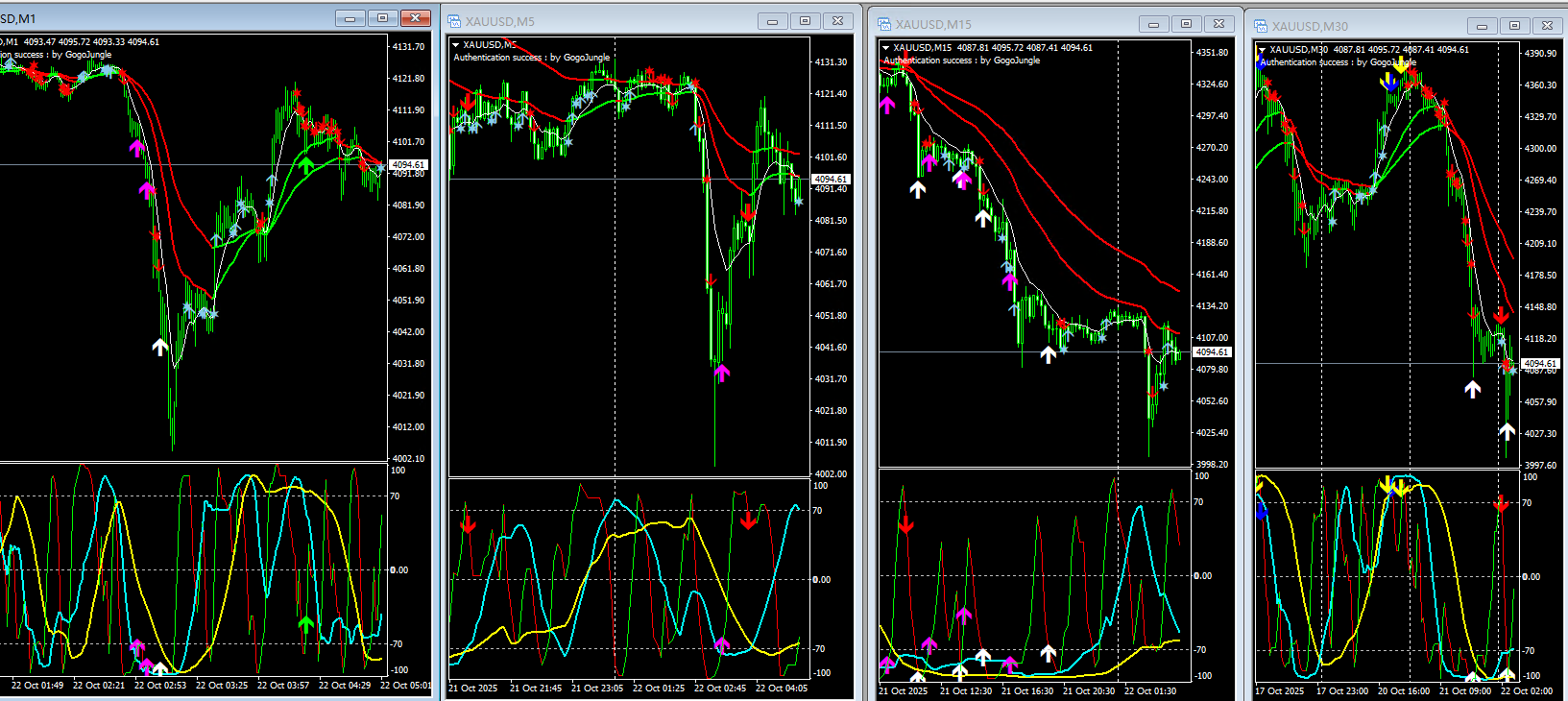This screenshot has width=1568, height=701.
Task: Click the 4002.00 price label on the M5 axis
Action: (831, 474)
